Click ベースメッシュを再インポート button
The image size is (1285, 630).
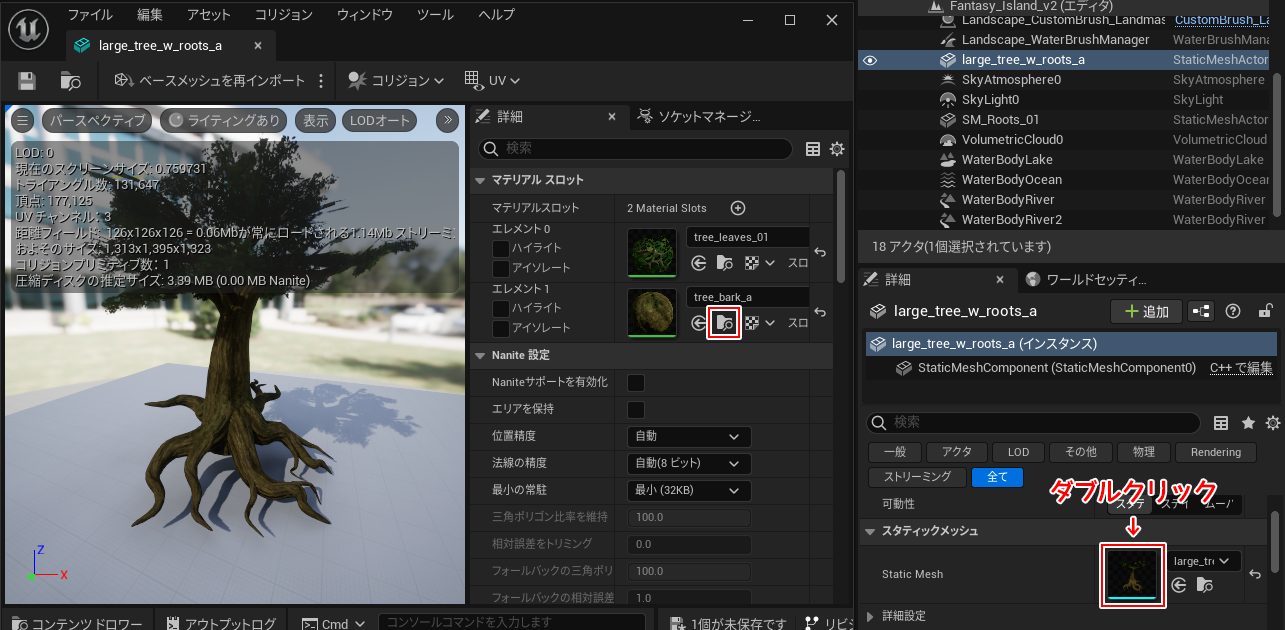(209, 81)
